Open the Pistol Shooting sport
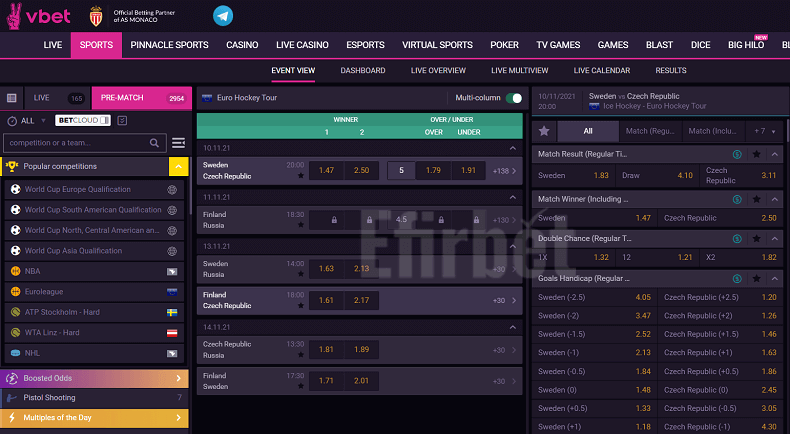 pos(94,398)
